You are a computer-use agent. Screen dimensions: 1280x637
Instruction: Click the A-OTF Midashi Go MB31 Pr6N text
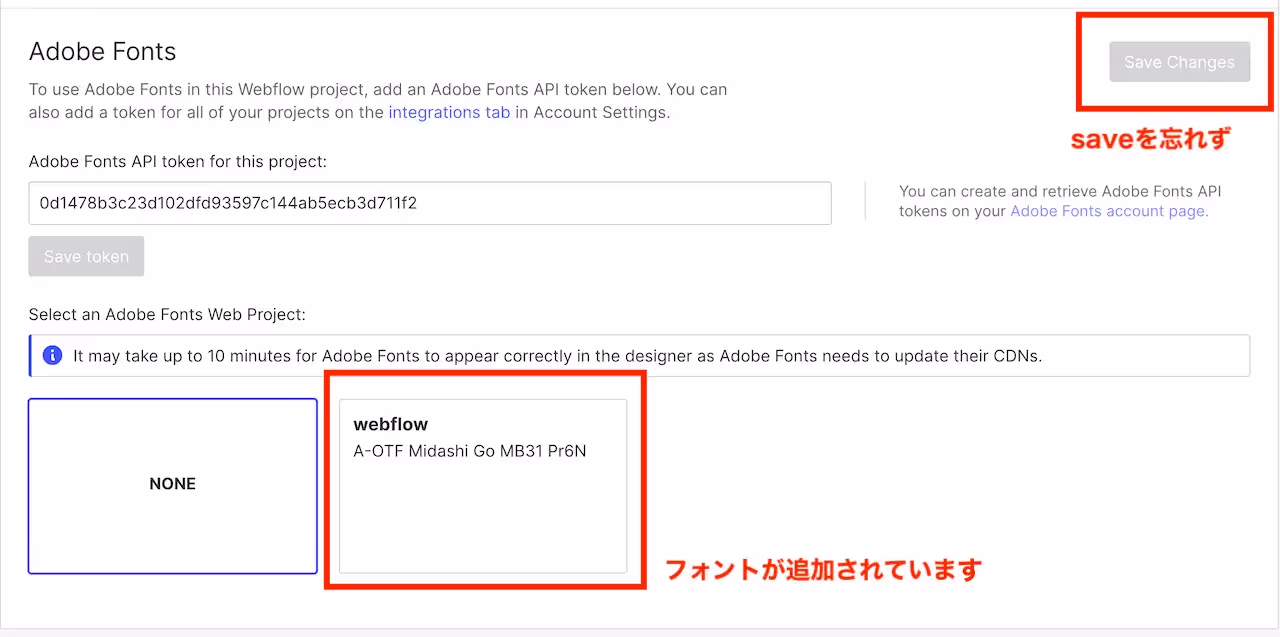coord(470,451)
